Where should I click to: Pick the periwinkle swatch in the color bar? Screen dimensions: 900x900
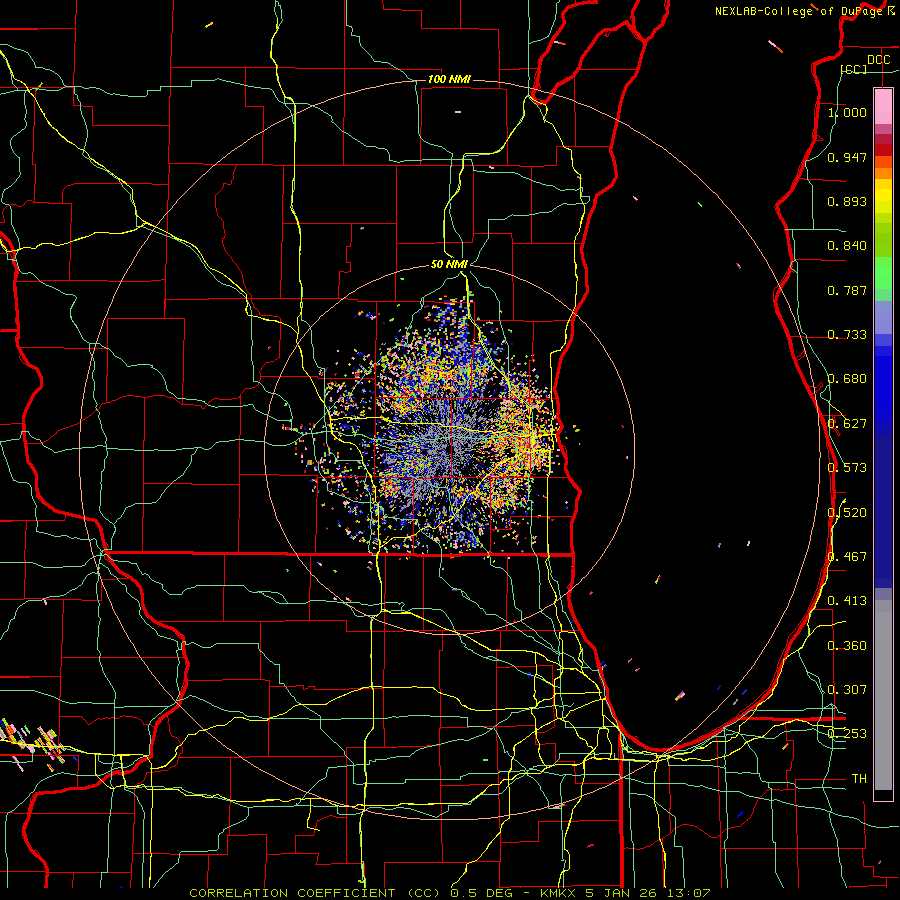point(883,318)
